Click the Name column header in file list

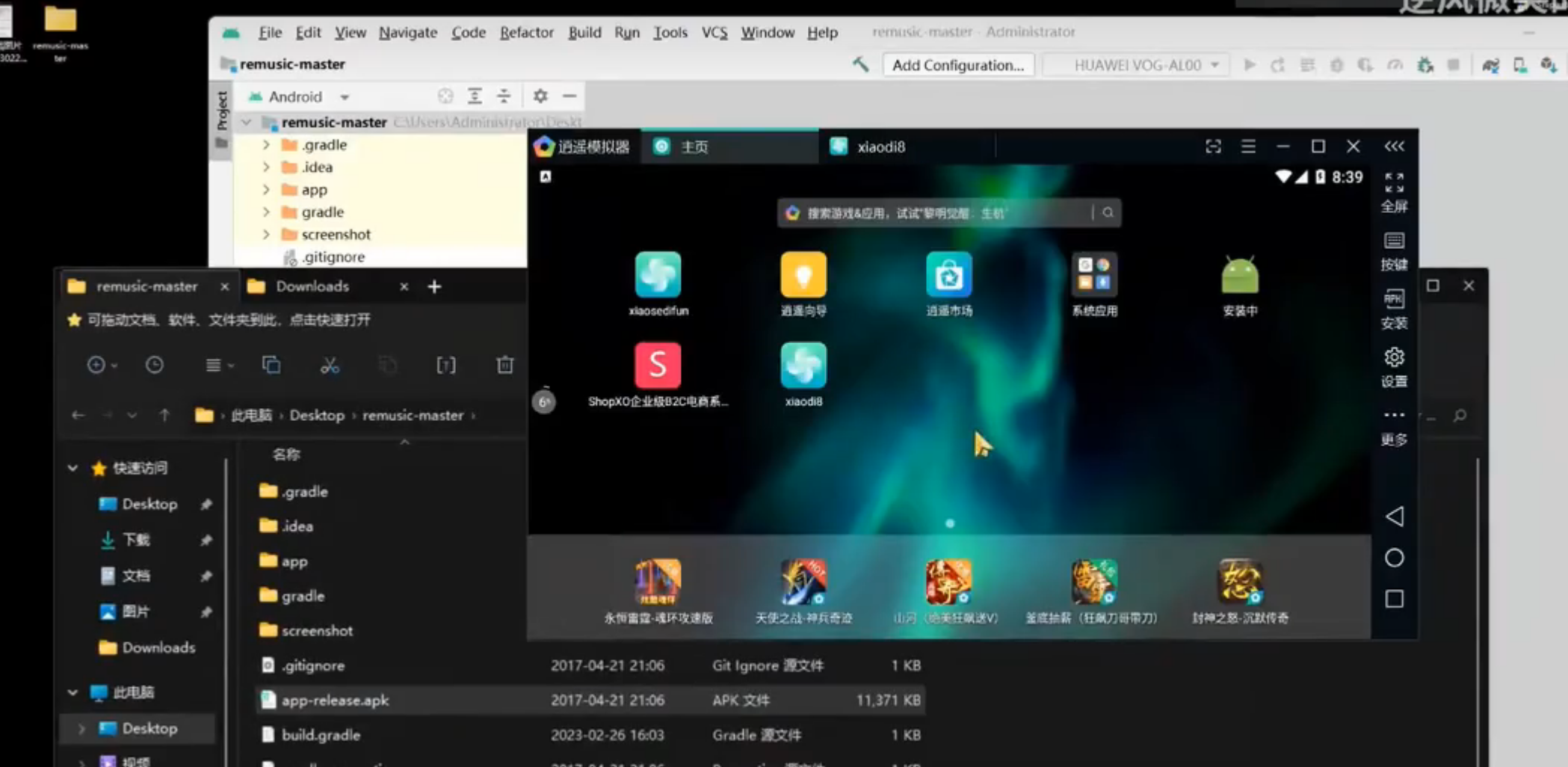(x=286, y=454)
